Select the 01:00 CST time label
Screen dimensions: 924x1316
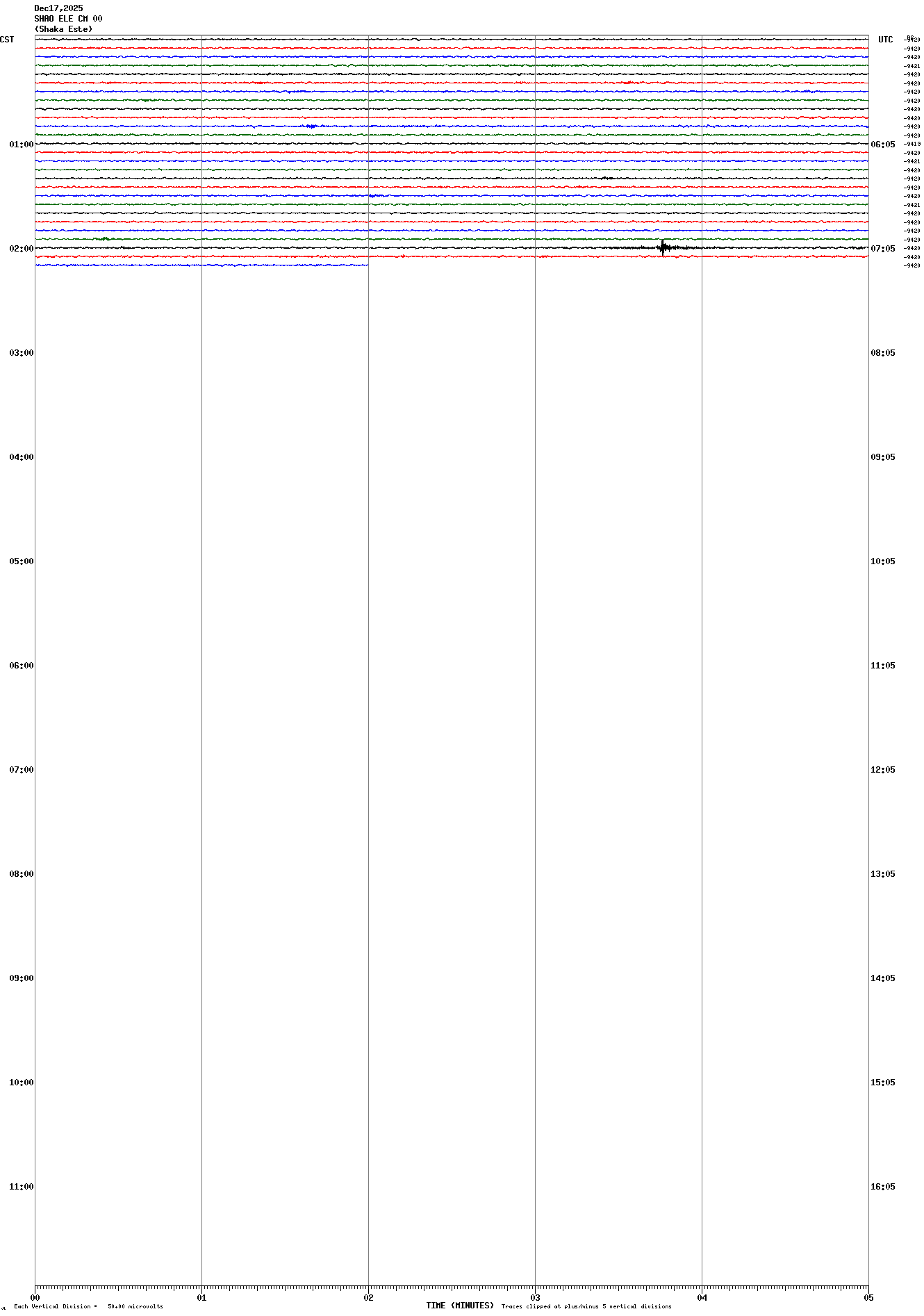21,145
